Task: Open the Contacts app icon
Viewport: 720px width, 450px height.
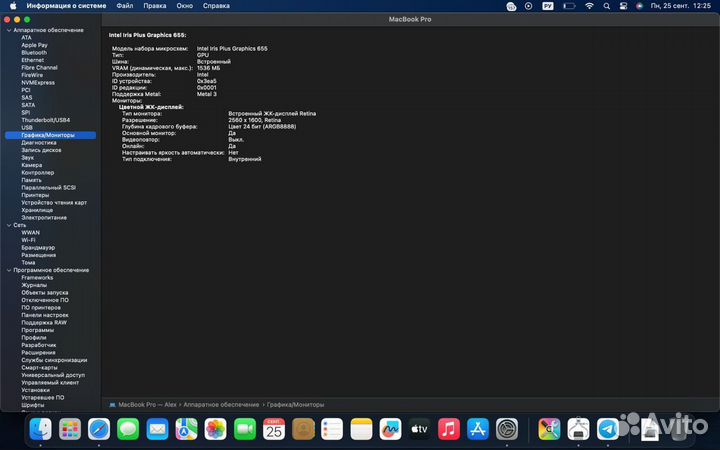Action: click(x=303, y=429)
